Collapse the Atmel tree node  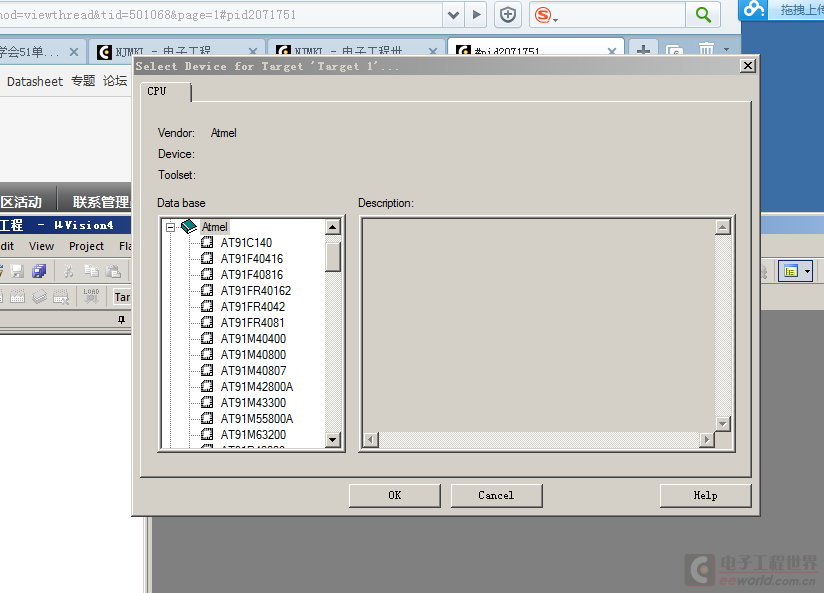[x=170, y=227]
